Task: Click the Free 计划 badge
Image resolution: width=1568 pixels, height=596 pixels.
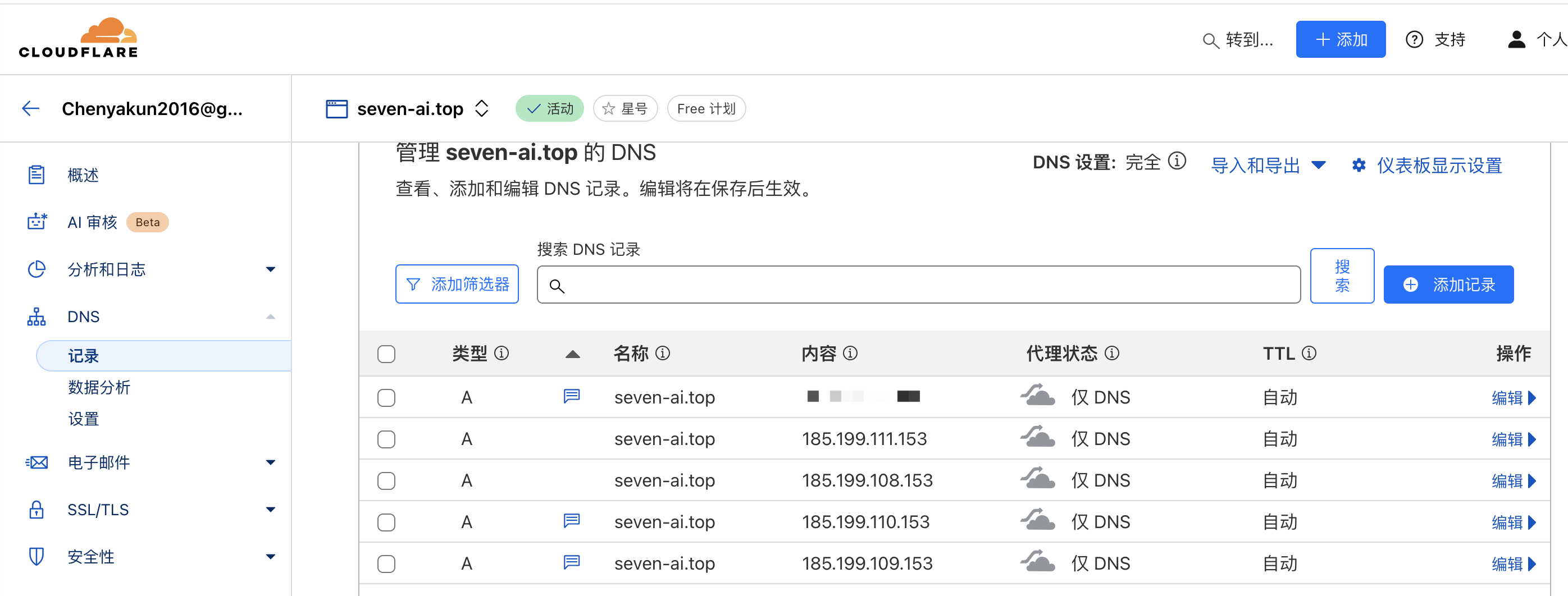Action: tap(706, 108)
